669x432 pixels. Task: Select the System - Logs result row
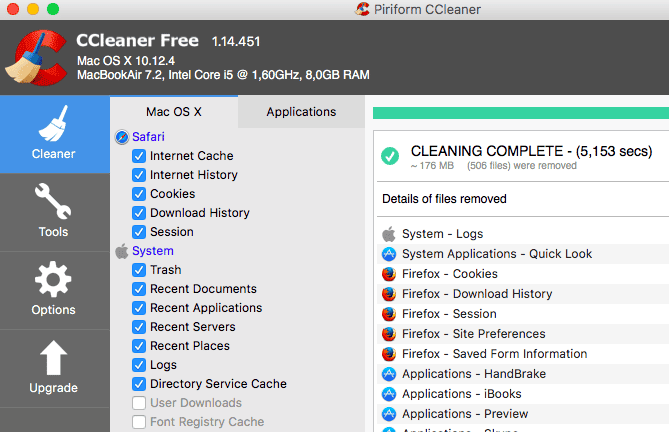pyautogui.click(x=523, y=234)
